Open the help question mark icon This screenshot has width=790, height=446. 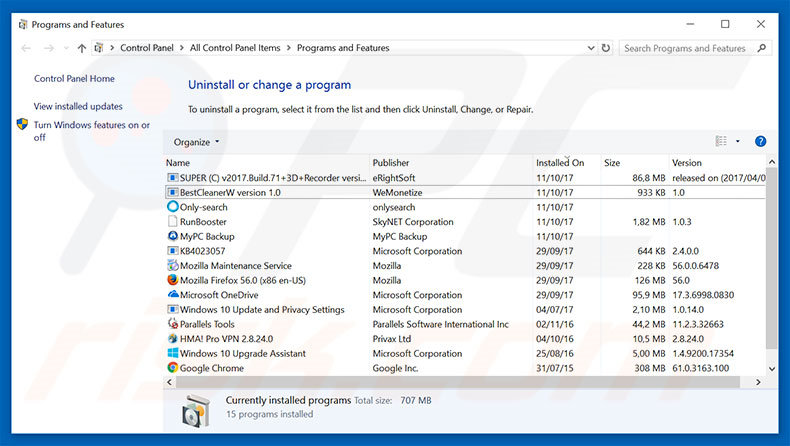click(x=760, y=142)
